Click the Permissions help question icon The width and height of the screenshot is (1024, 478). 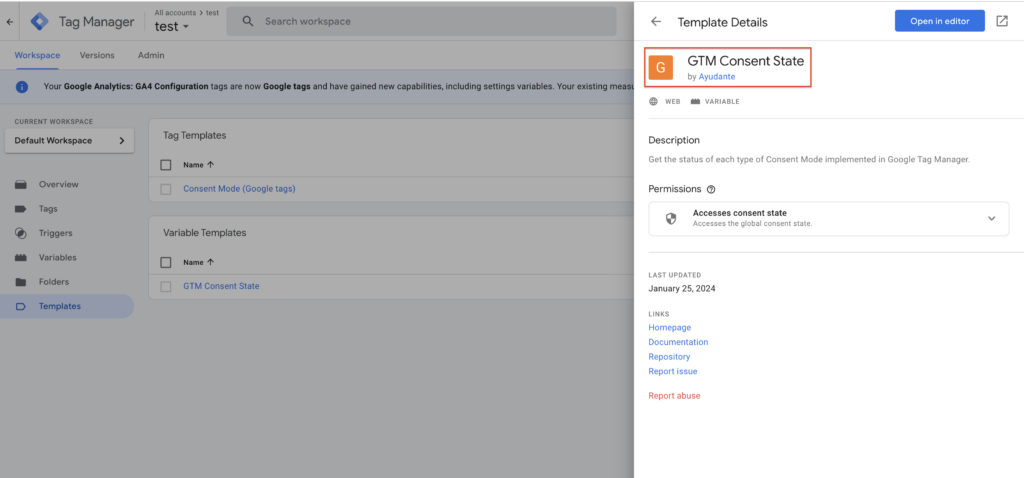pos(711,189)
